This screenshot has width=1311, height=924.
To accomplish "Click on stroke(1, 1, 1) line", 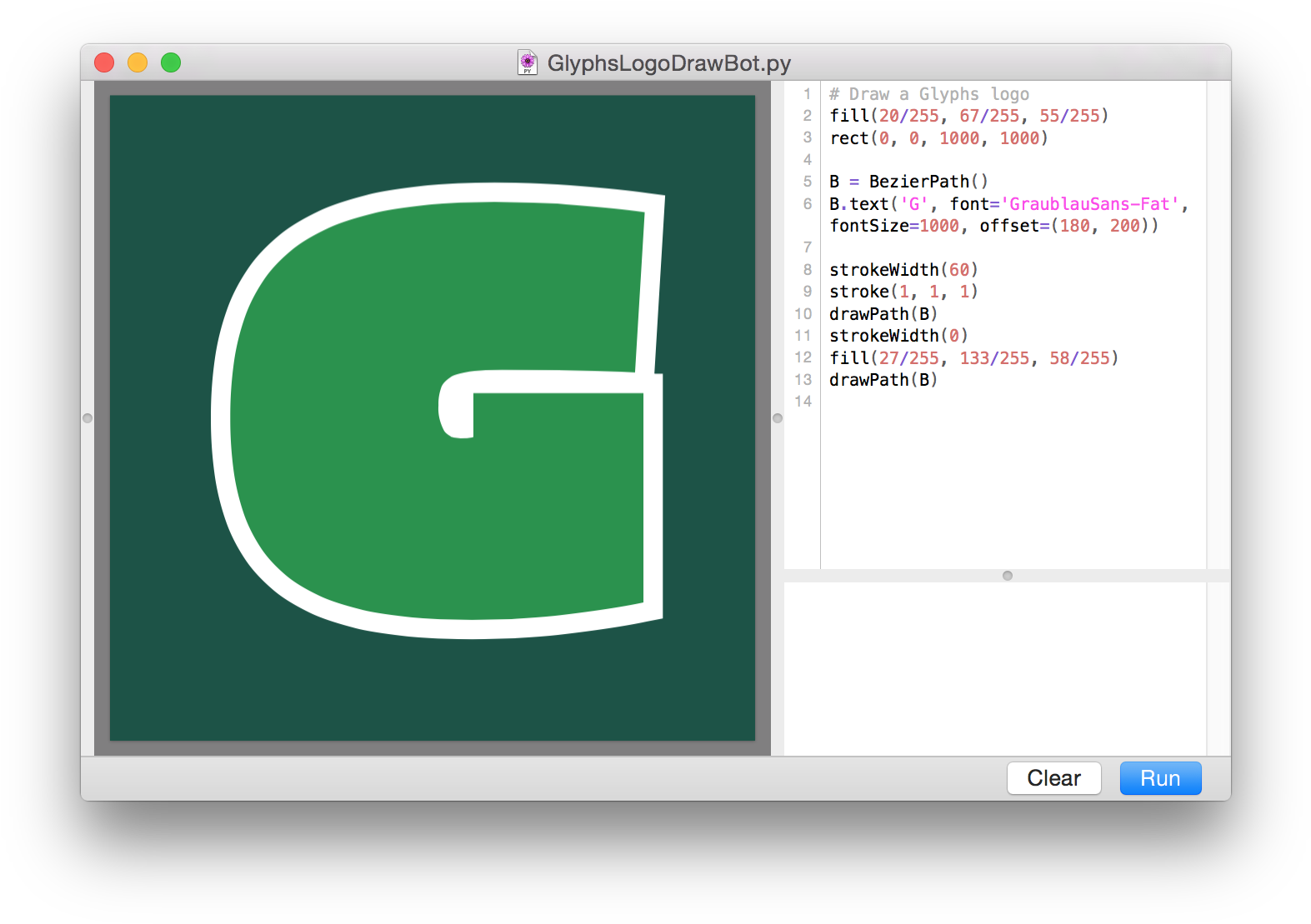I will (903, 292).
